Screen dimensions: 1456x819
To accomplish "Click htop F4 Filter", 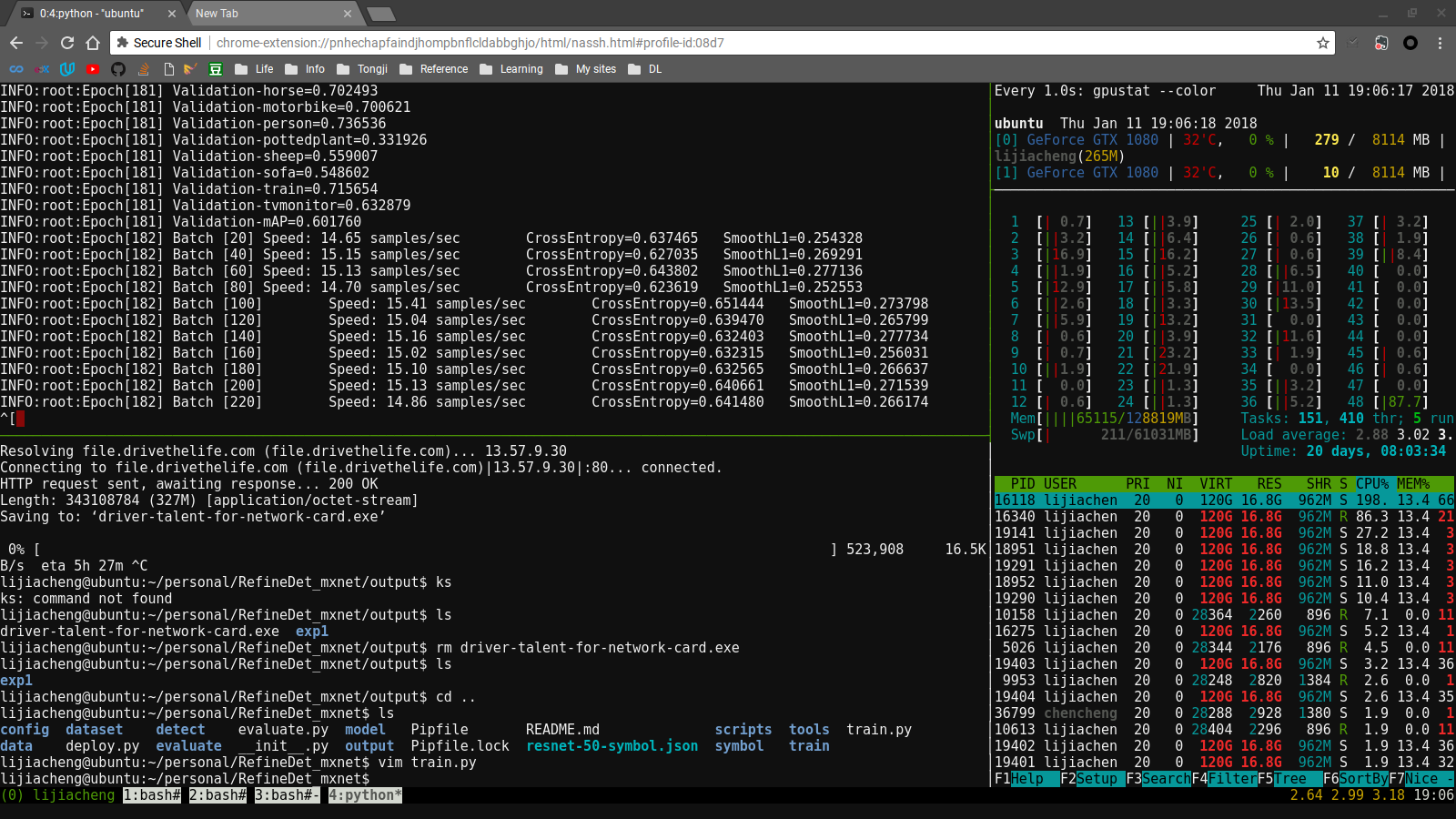I will (x=1224, y=779).
